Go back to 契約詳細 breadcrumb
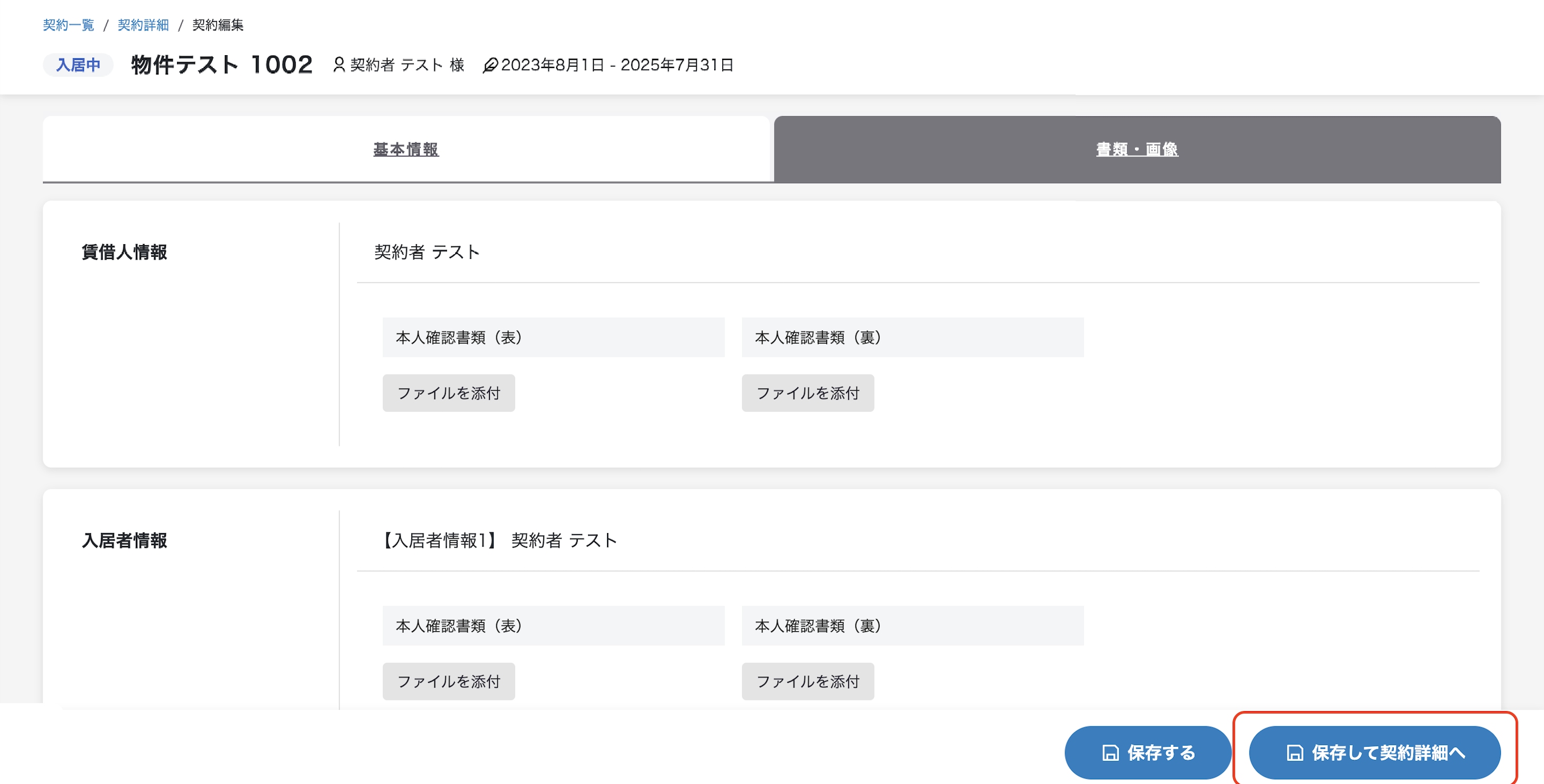 coord(143,25)
